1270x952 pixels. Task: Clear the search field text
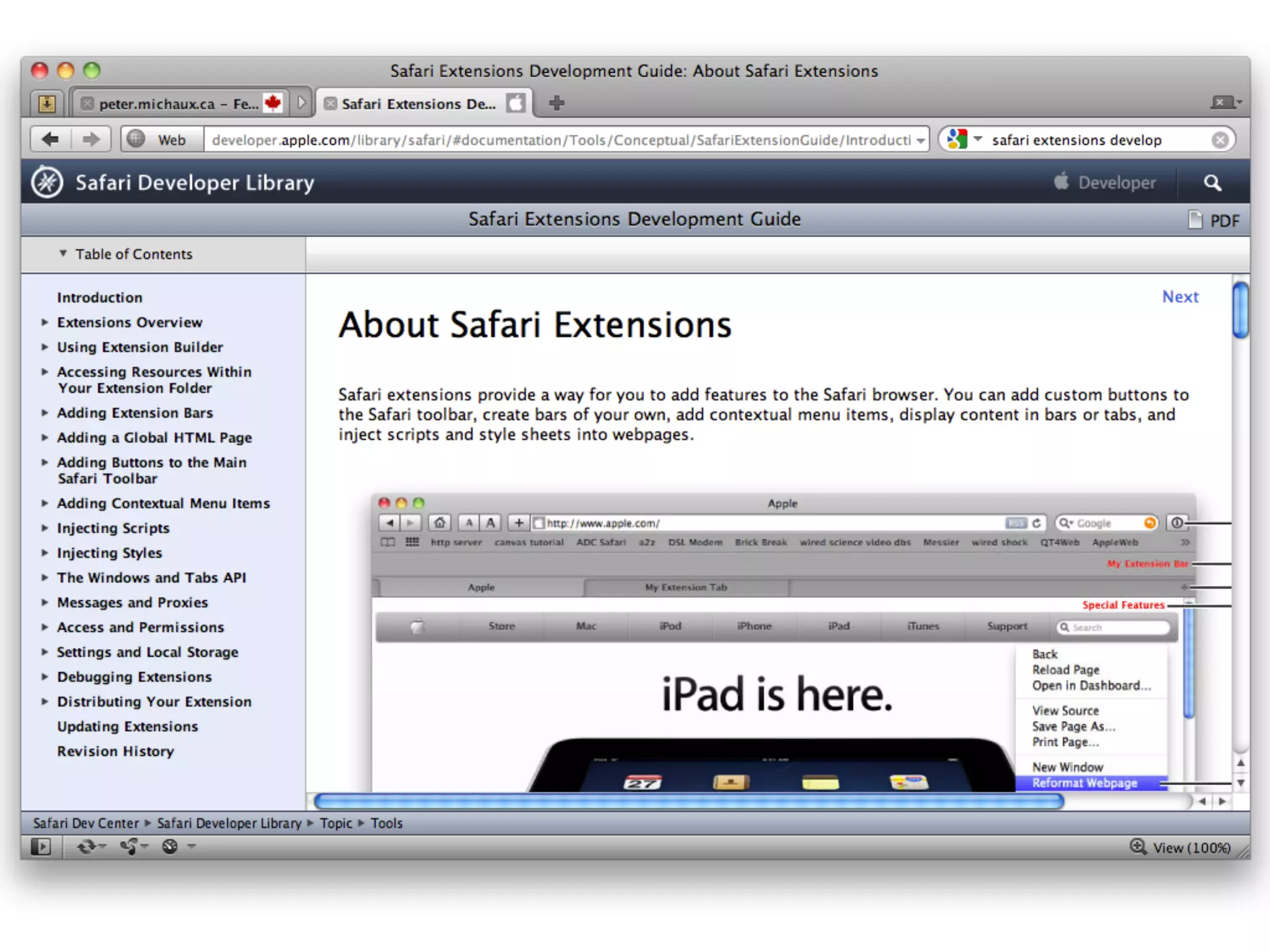point(1220,140)
